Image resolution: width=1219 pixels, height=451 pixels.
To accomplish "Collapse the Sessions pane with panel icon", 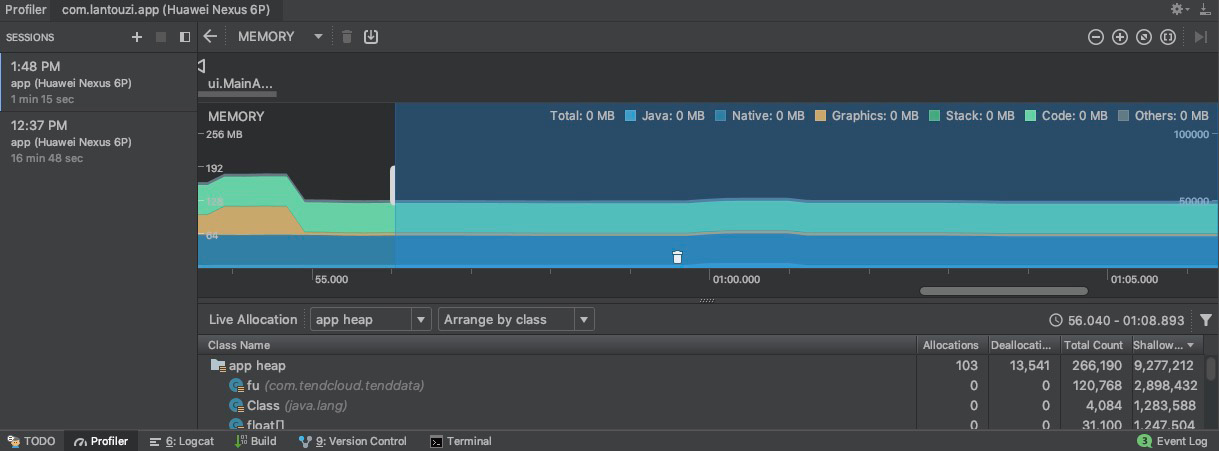I will pos(185,37).
